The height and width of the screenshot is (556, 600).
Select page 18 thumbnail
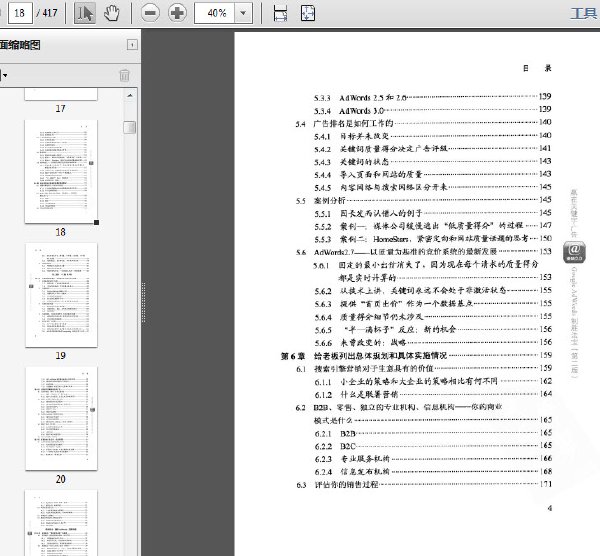tap(61, 171)
